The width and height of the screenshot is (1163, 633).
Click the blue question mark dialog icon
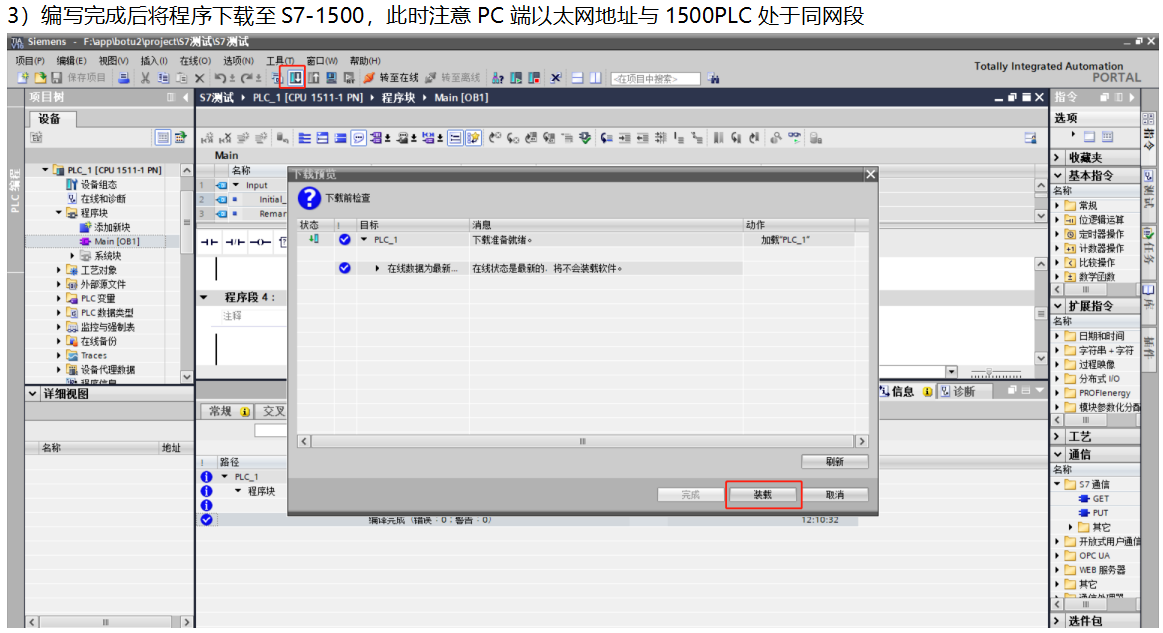tap(309, 198)
